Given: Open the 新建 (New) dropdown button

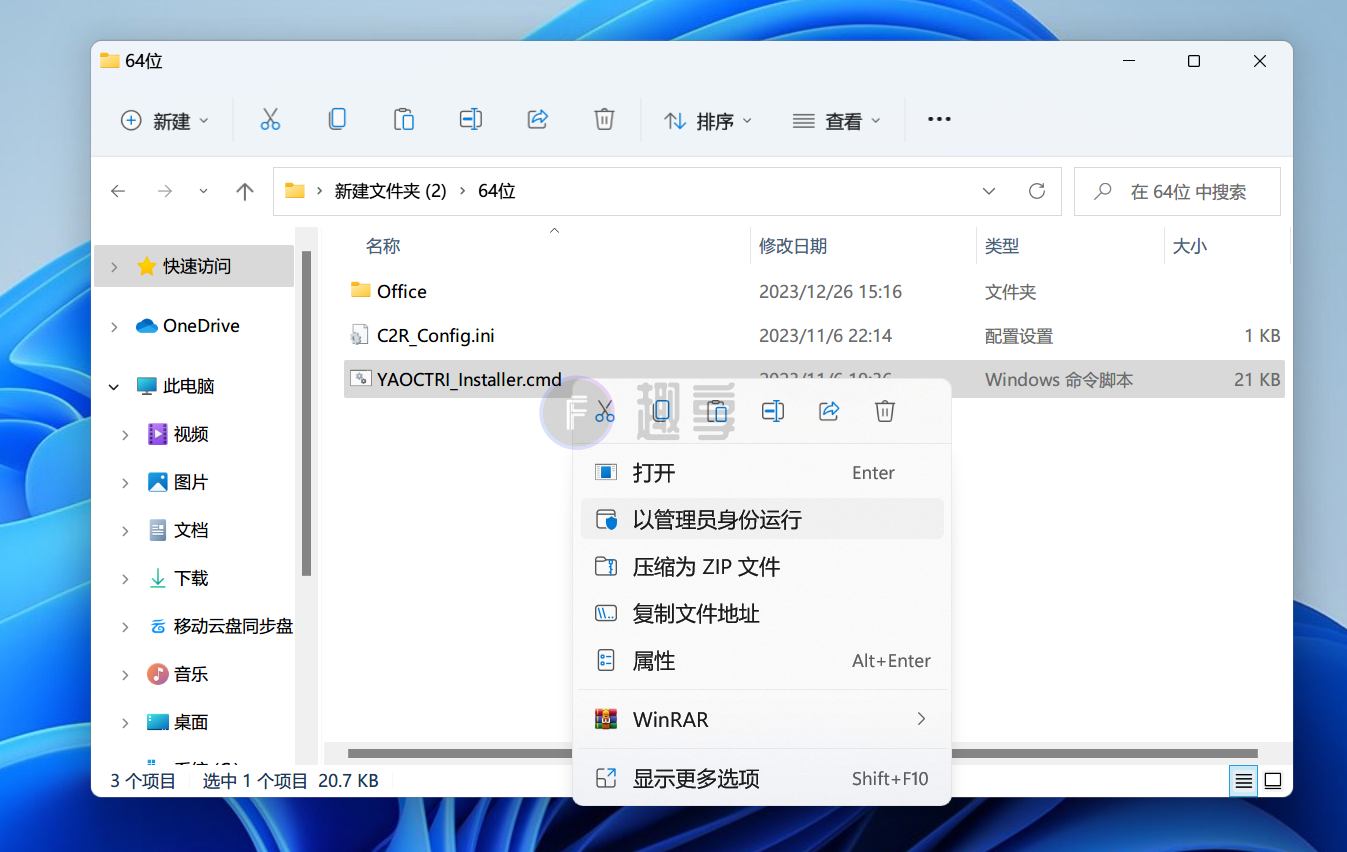Looking at the screenshot, I should (x=165, y=120).
